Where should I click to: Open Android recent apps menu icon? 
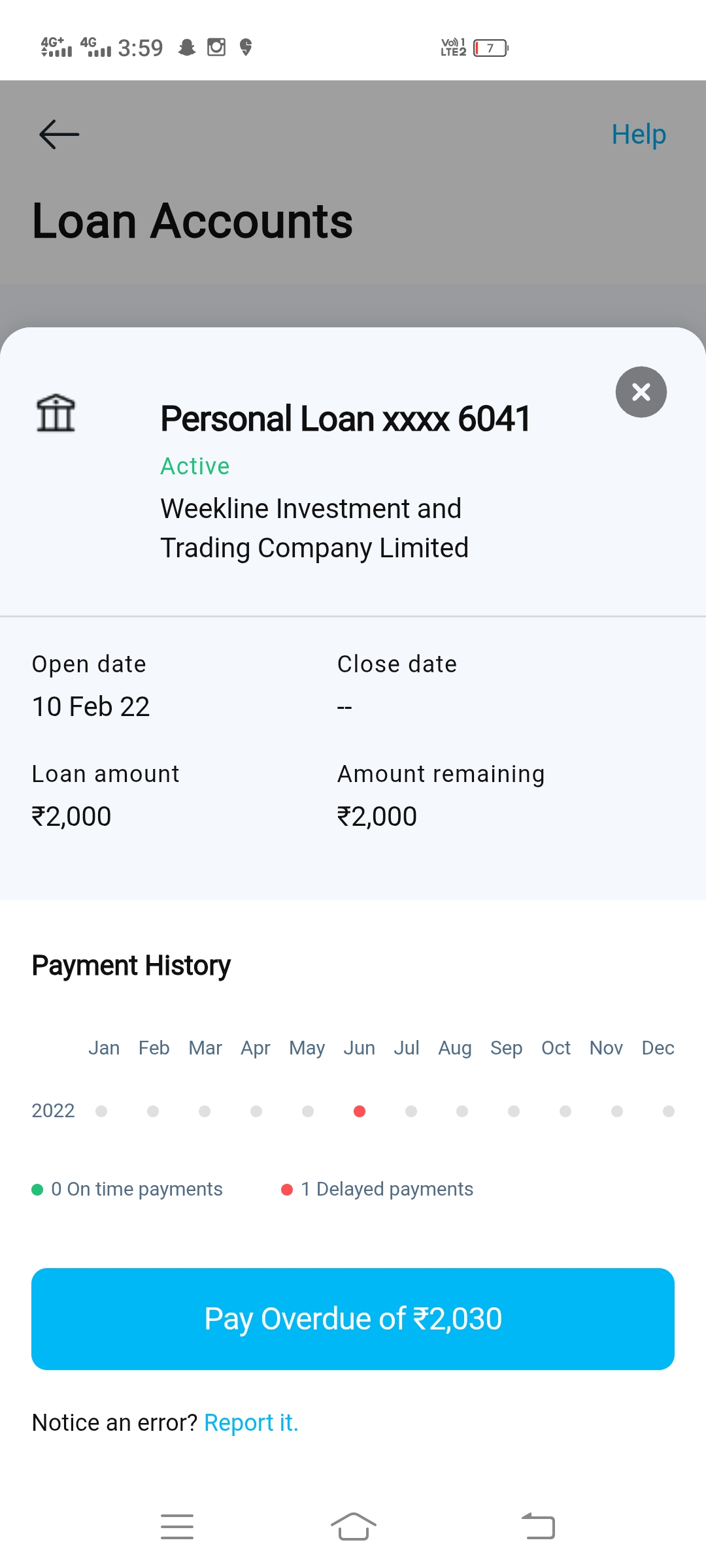pos(177,1527)
